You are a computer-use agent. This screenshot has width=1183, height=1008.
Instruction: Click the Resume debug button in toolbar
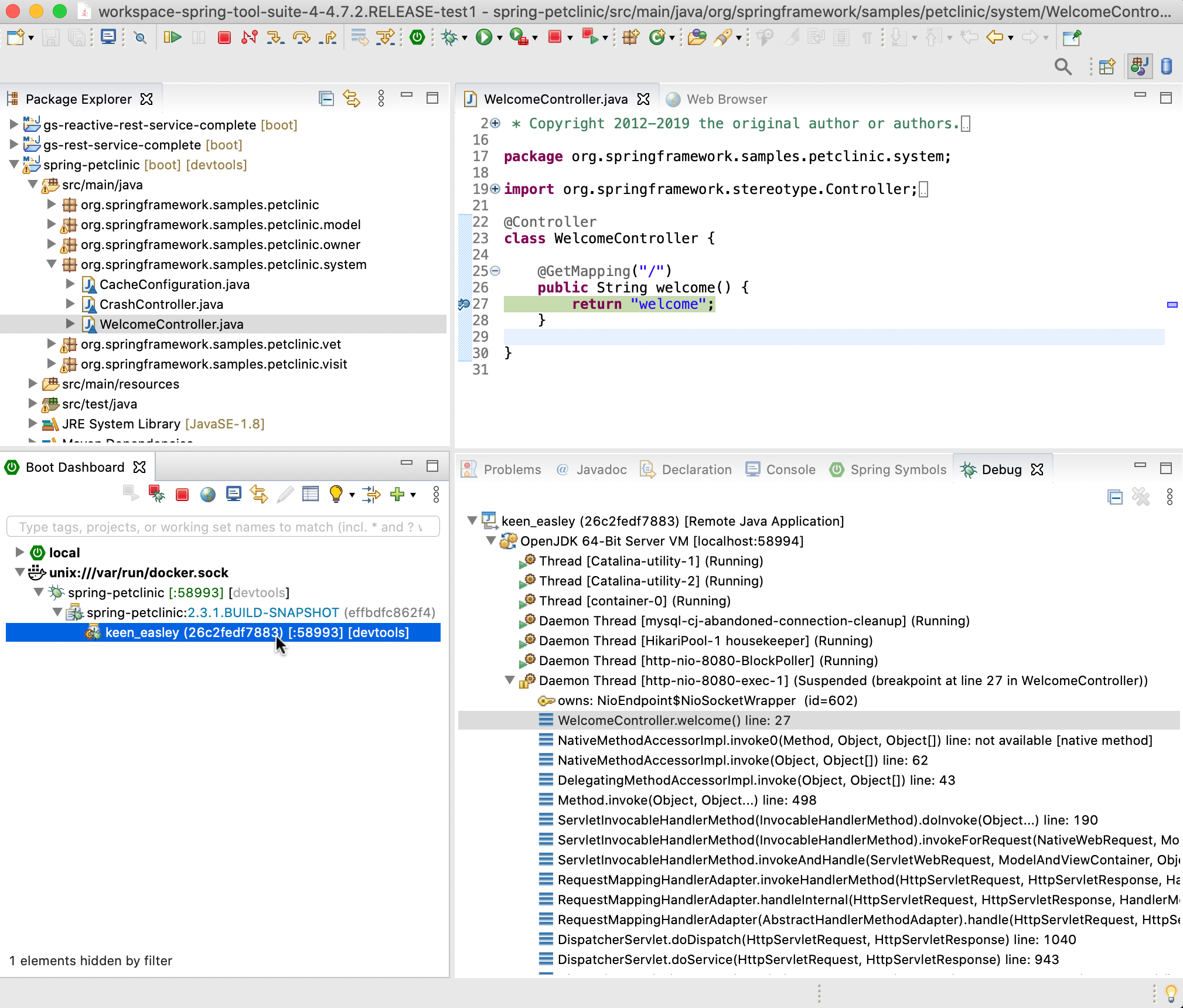point(172,38)
